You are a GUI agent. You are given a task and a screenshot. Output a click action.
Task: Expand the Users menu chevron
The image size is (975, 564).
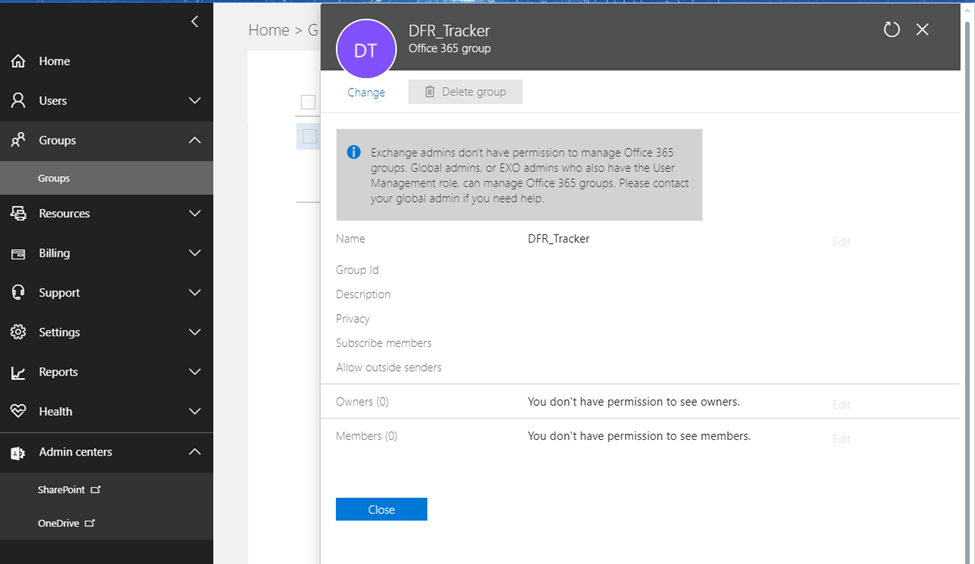195,100
